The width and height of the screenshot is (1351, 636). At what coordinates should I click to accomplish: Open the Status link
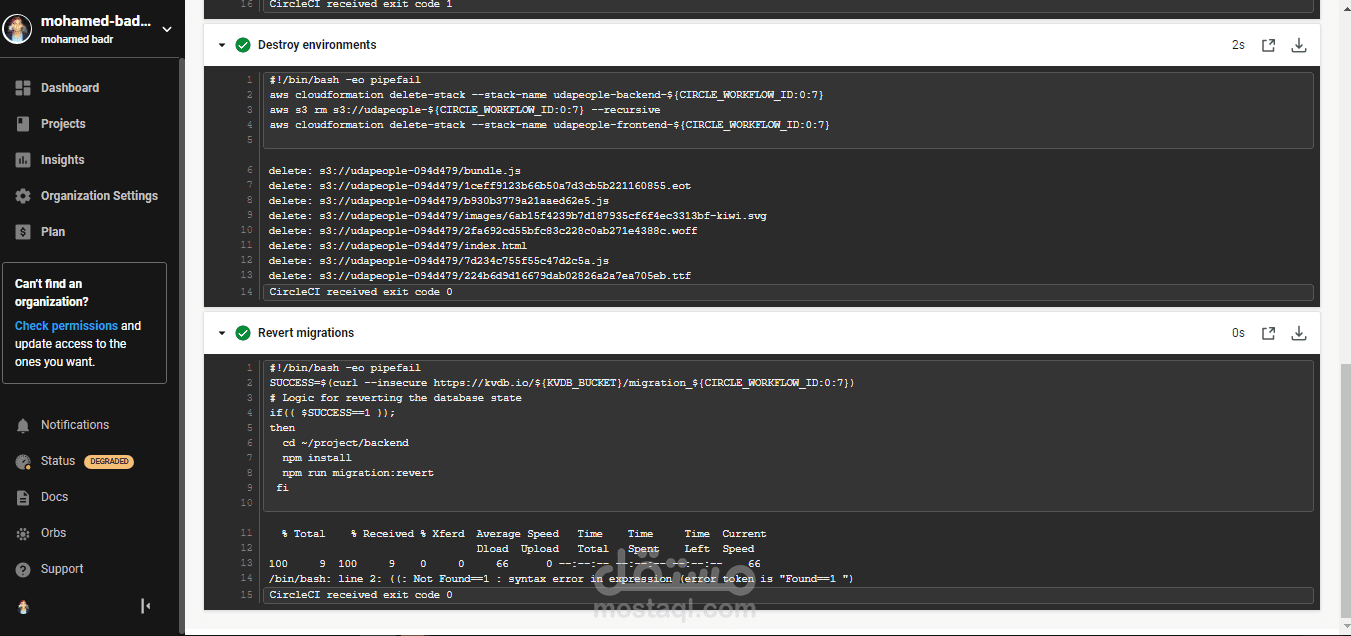[x=58, y=461]
